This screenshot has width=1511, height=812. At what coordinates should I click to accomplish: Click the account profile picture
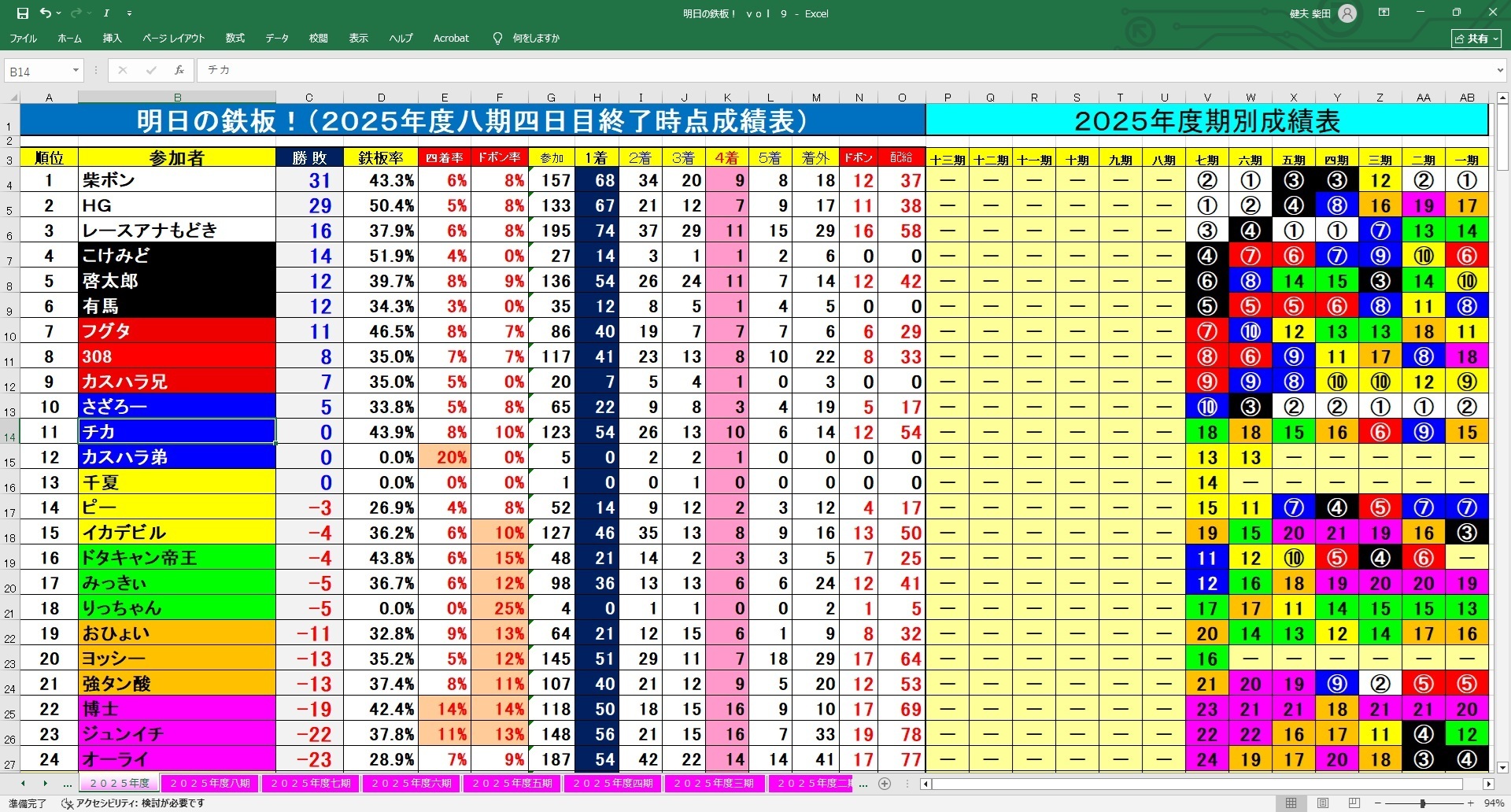coord(1347,13)
